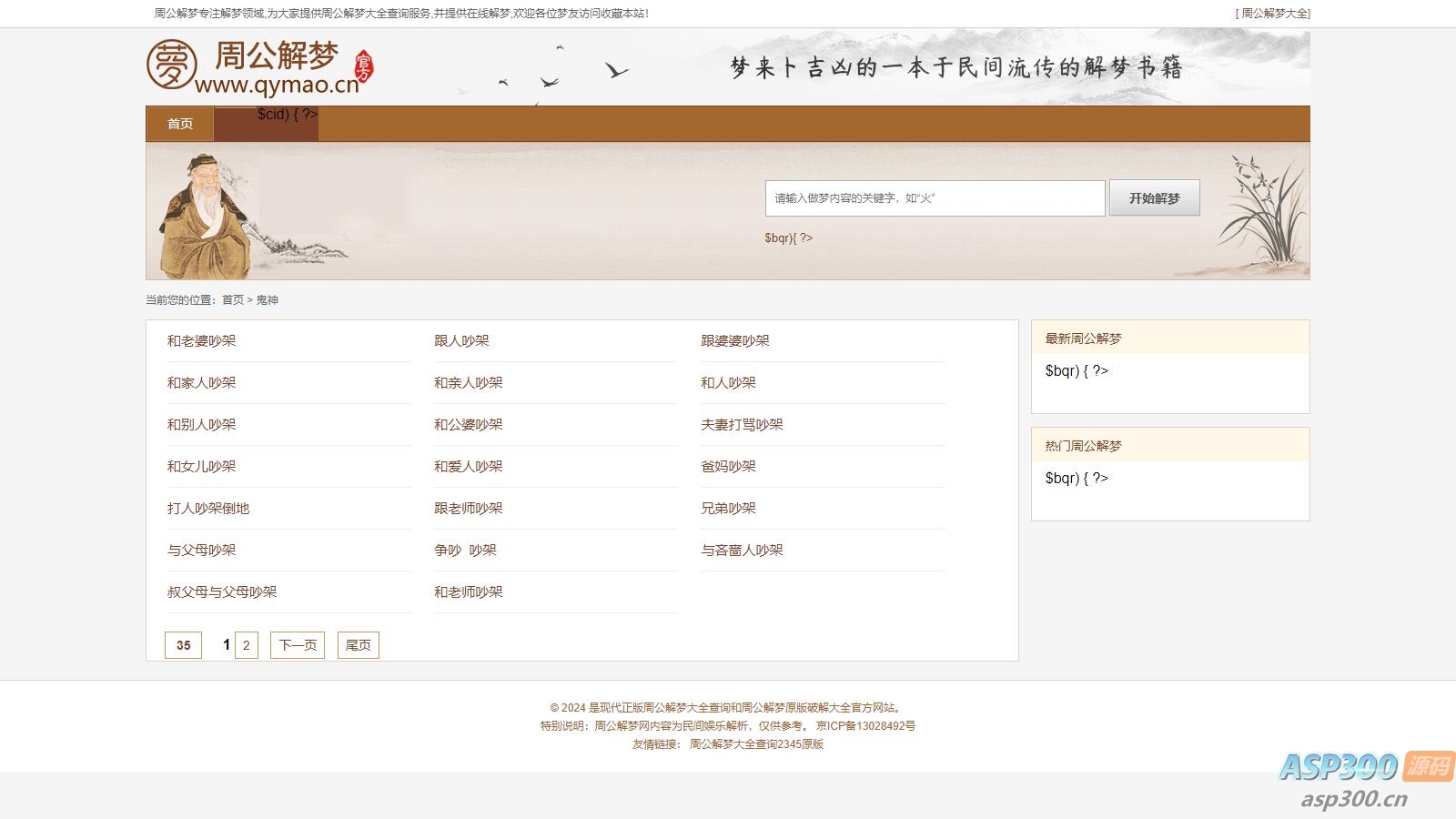Screen dimensions: 1456x819
Task: Go to page 2 in pagination
Action: [x=246, y=644]
